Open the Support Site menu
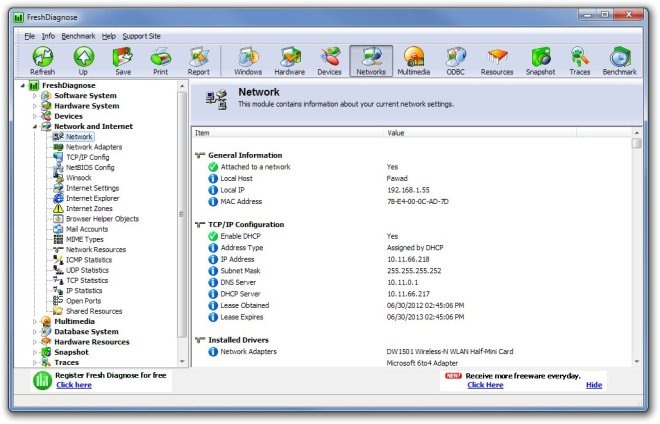This screenshot has height=424, width=660. [x=141, y=36]
